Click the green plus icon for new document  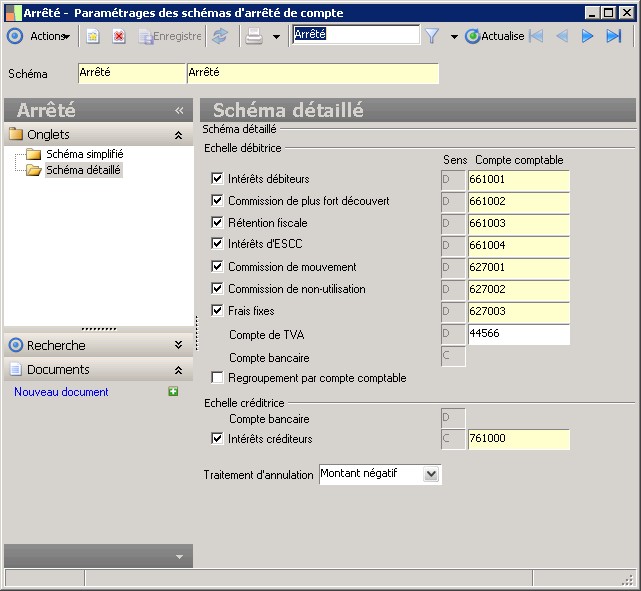173,392
